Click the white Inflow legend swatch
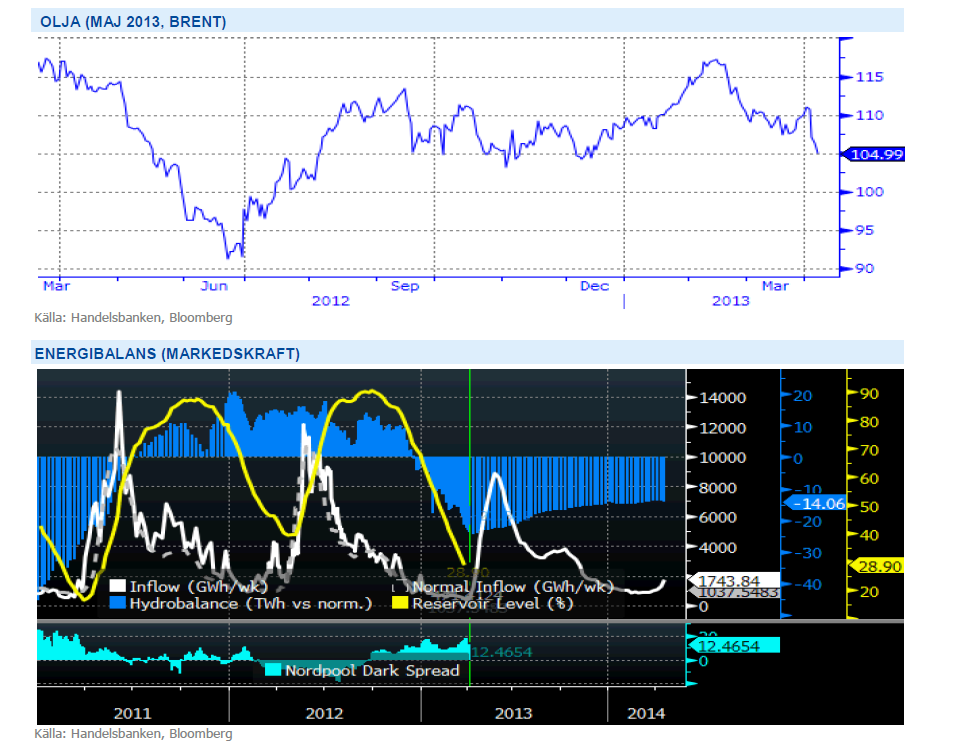975x749 pixels. click(117, 587)
